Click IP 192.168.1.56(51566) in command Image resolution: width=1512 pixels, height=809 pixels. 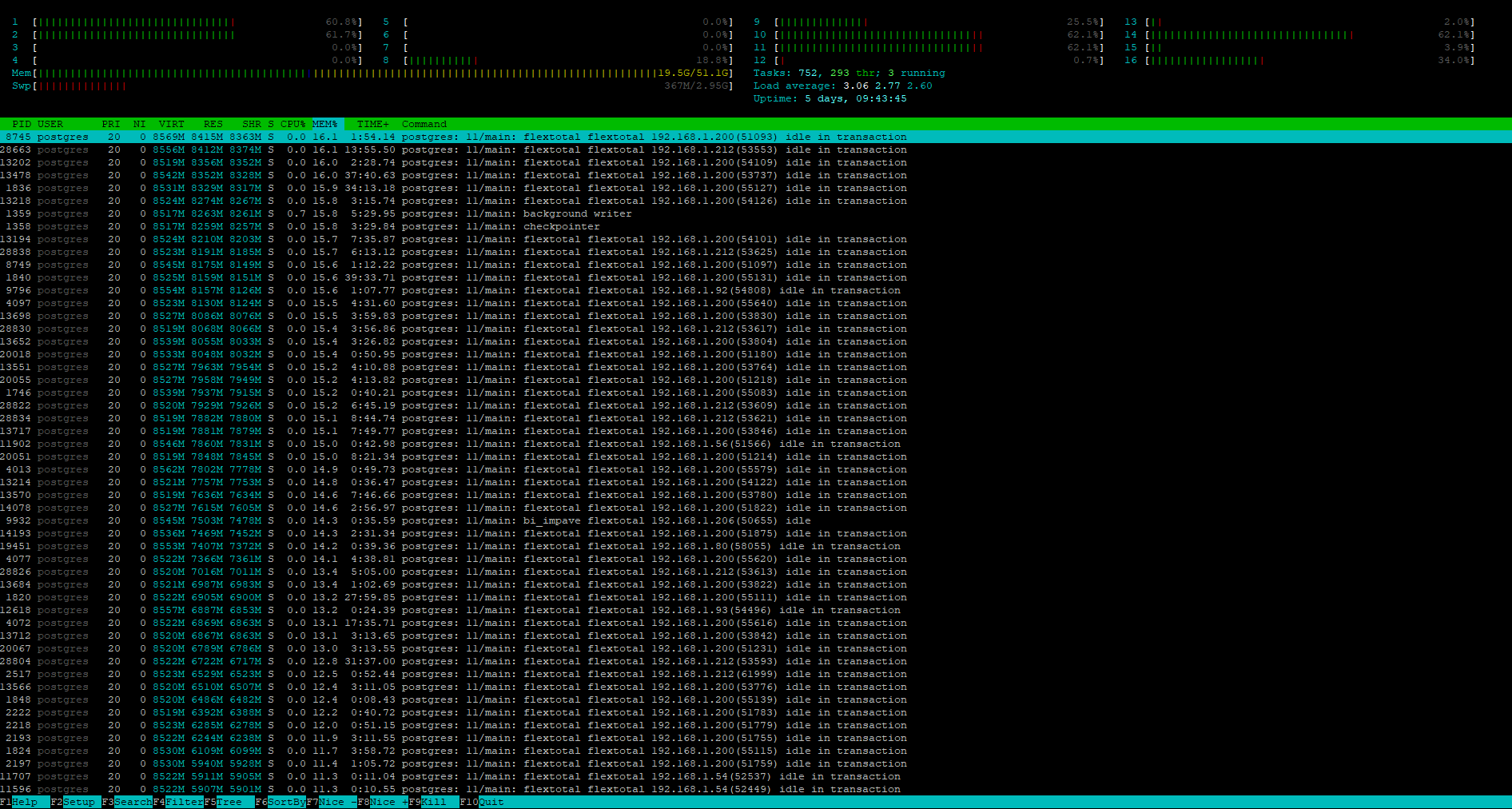[711, 444]
